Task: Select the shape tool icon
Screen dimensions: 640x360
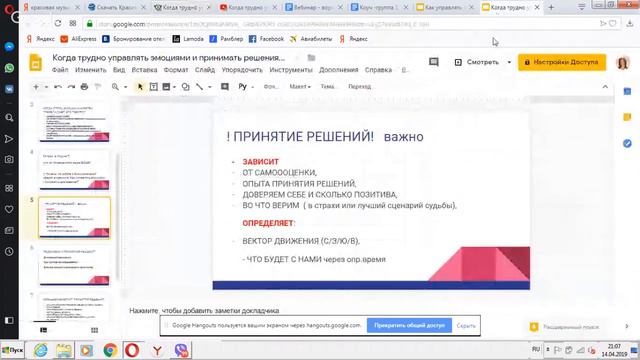Action: click(x=185, y=87)
